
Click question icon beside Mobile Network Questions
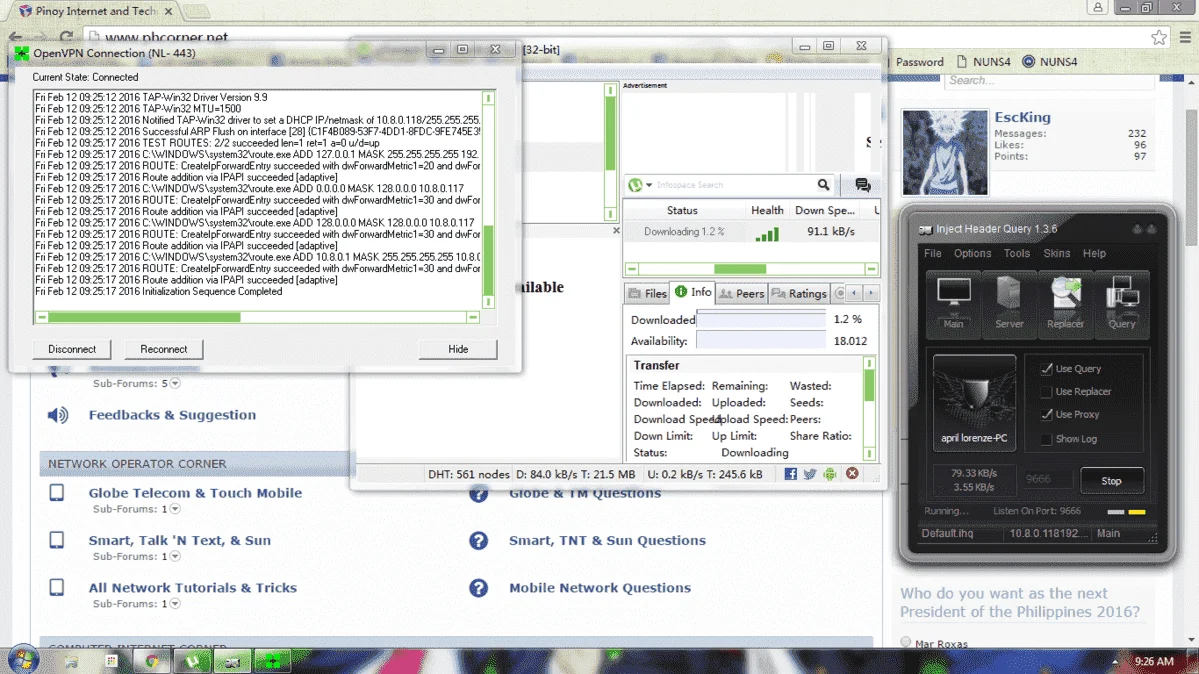click(479, 588)
